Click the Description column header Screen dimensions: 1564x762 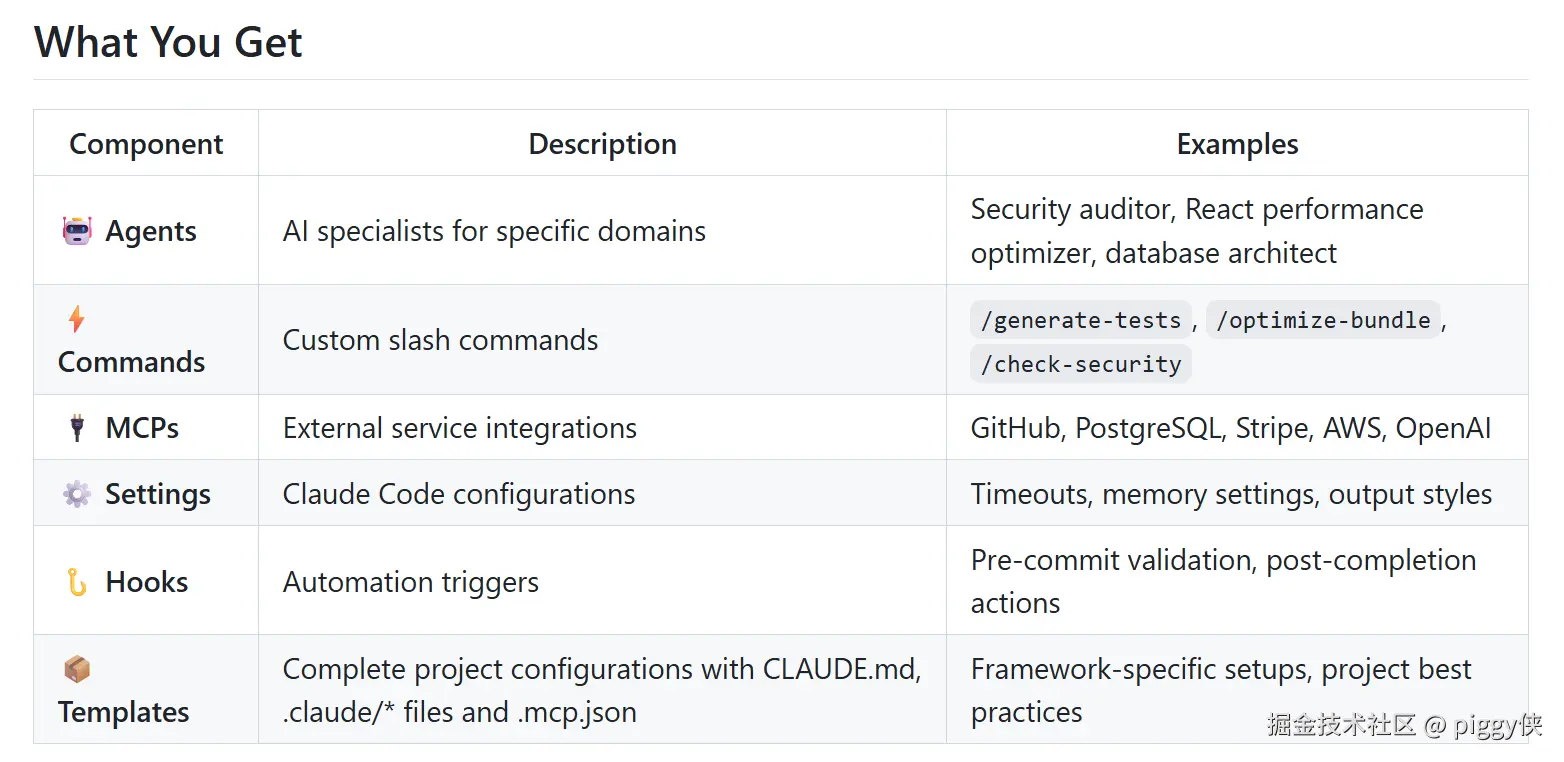pos(602,144)
